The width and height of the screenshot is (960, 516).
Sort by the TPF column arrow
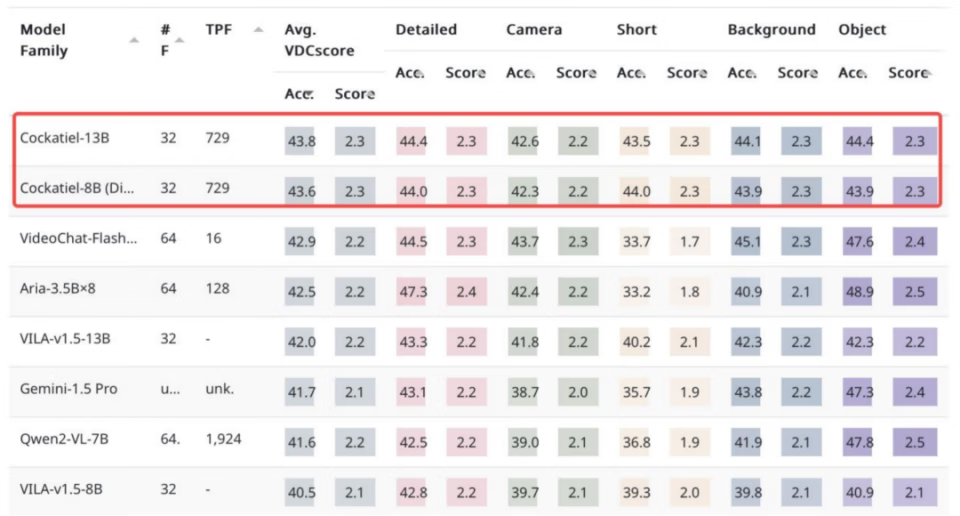pyautogui.click(x=258, y=29)
